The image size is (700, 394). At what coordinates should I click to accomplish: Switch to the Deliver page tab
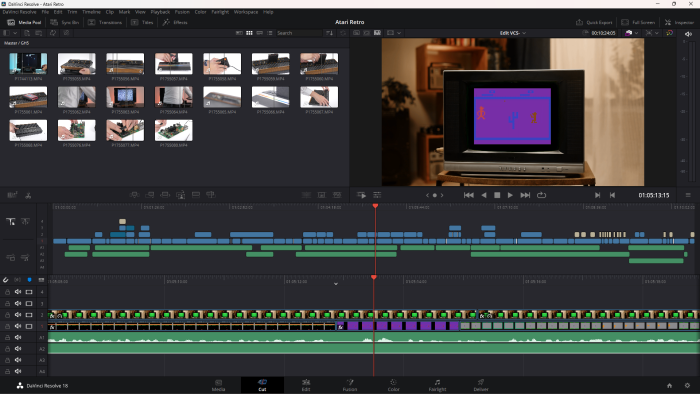tap(481, 385)
